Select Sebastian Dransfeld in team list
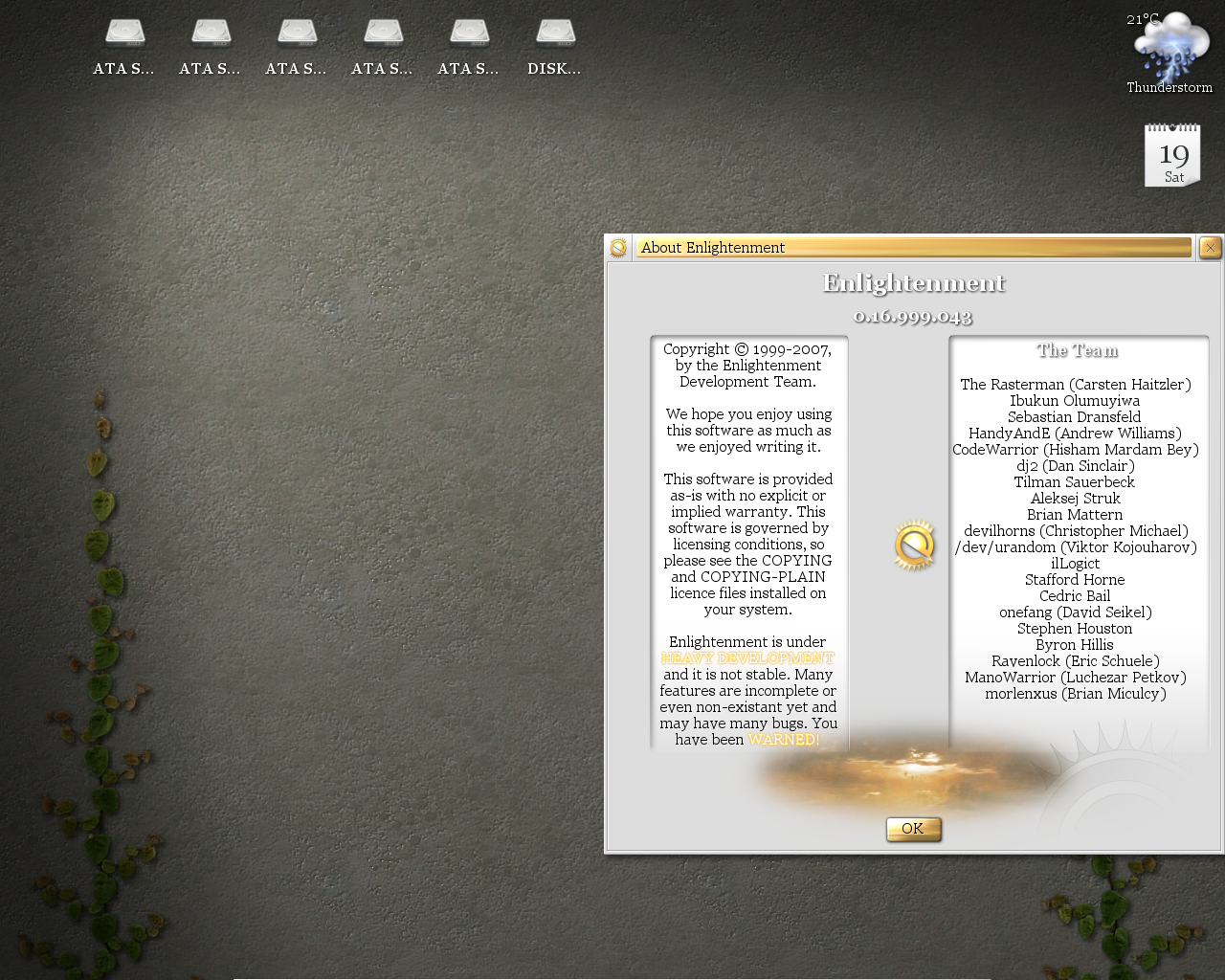Viewport: 1225px width, 980px height. click(x=1074, y=417)
